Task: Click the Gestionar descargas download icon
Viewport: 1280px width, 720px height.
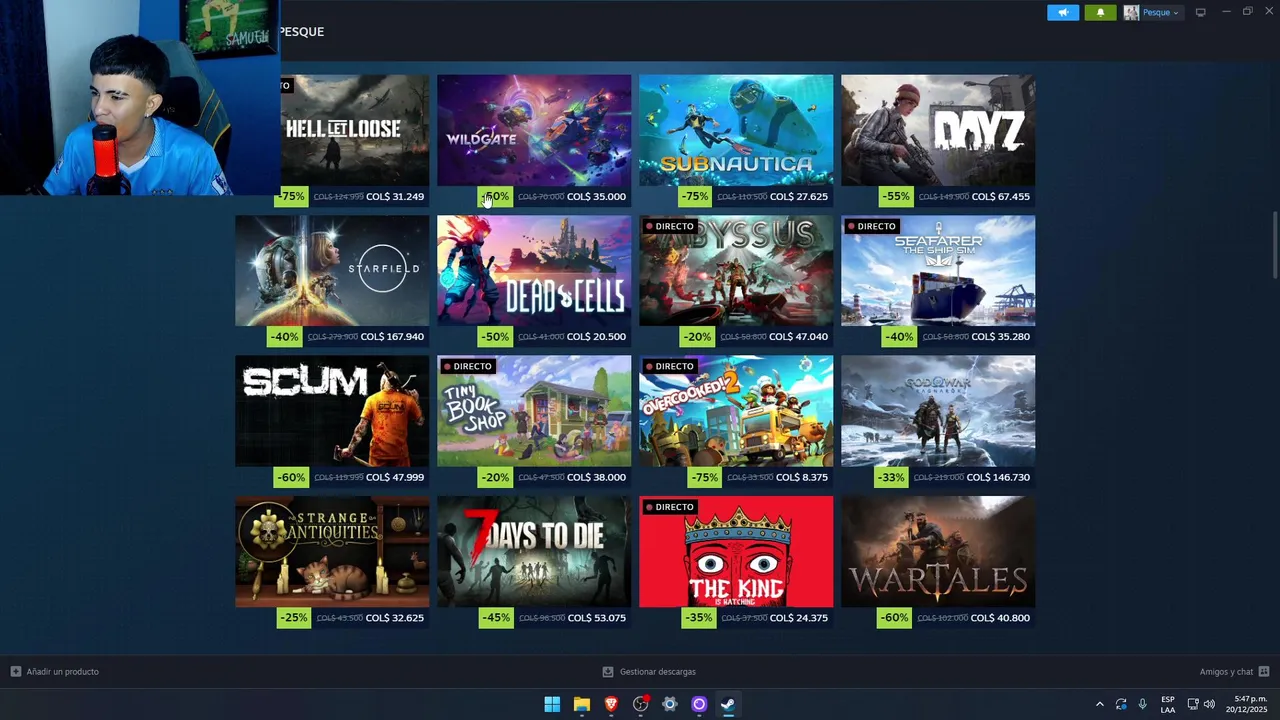Action: 608,672
